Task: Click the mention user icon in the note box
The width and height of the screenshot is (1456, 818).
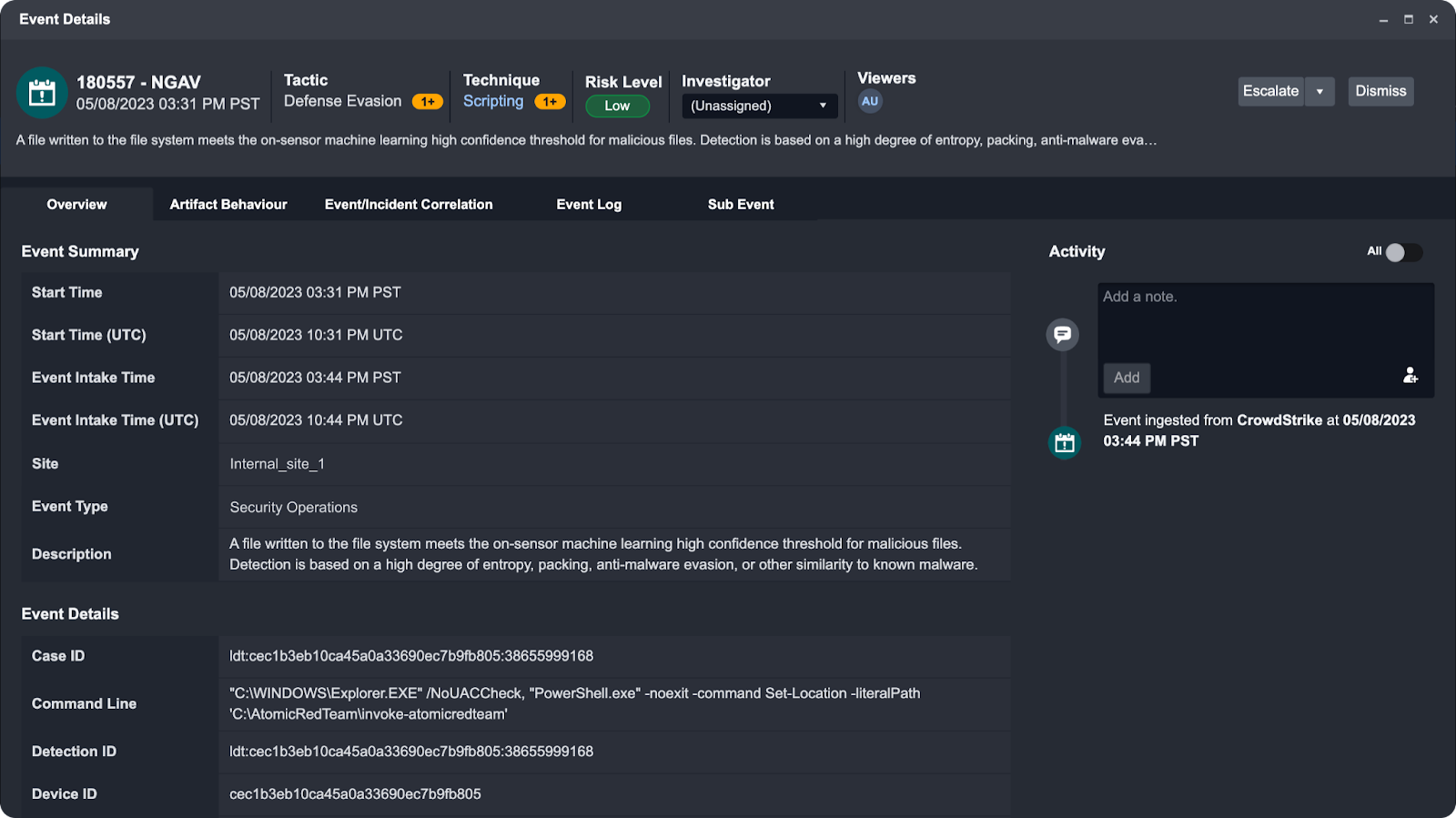Action: coord(1410,375)
